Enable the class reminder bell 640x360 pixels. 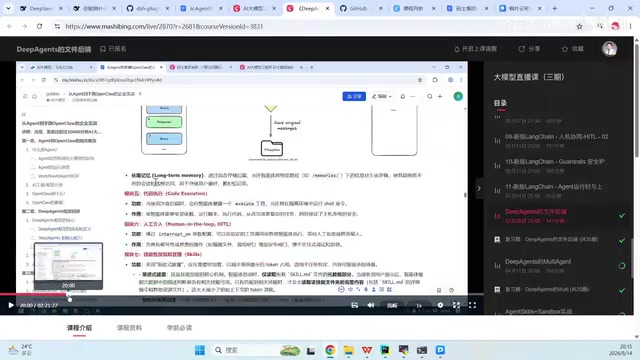[x=476, y=49]
